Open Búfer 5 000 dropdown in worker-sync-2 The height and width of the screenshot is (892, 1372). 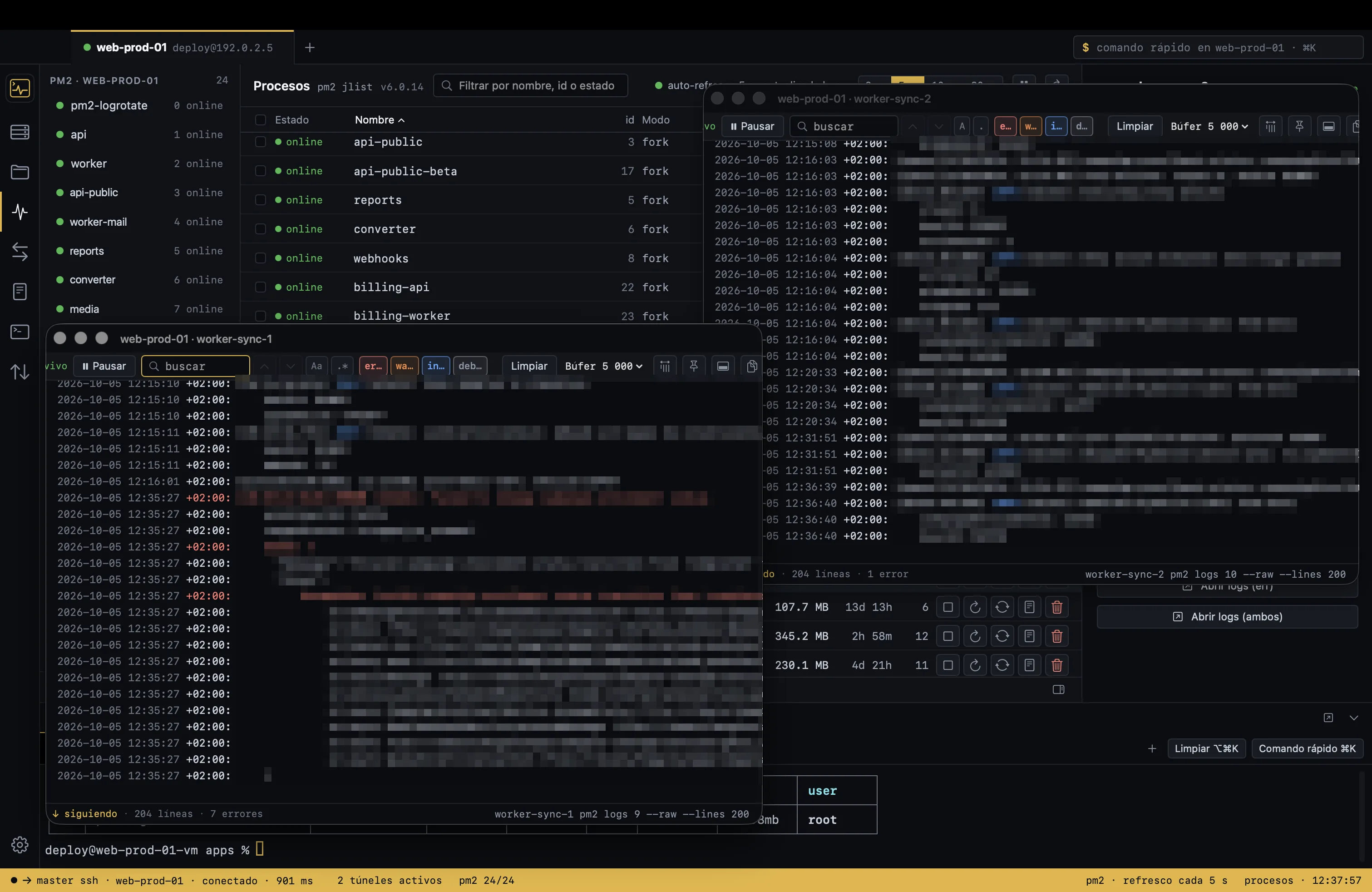[1209, 126]
